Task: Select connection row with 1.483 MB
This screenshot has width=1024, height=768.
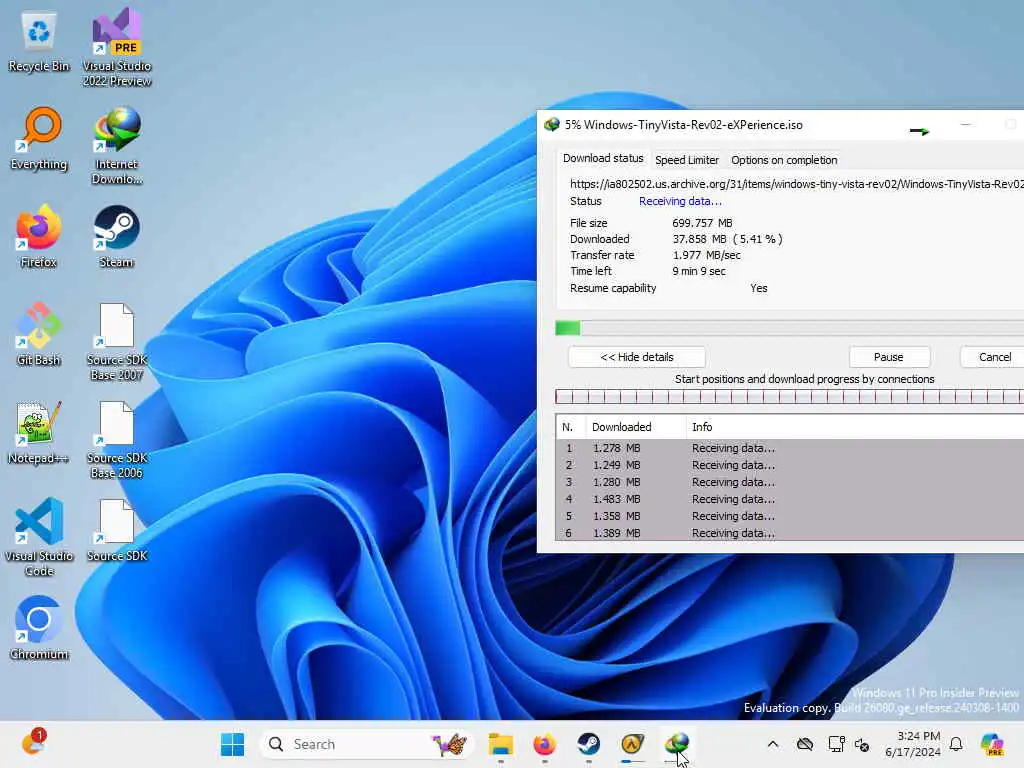Action: click(790, 499)
